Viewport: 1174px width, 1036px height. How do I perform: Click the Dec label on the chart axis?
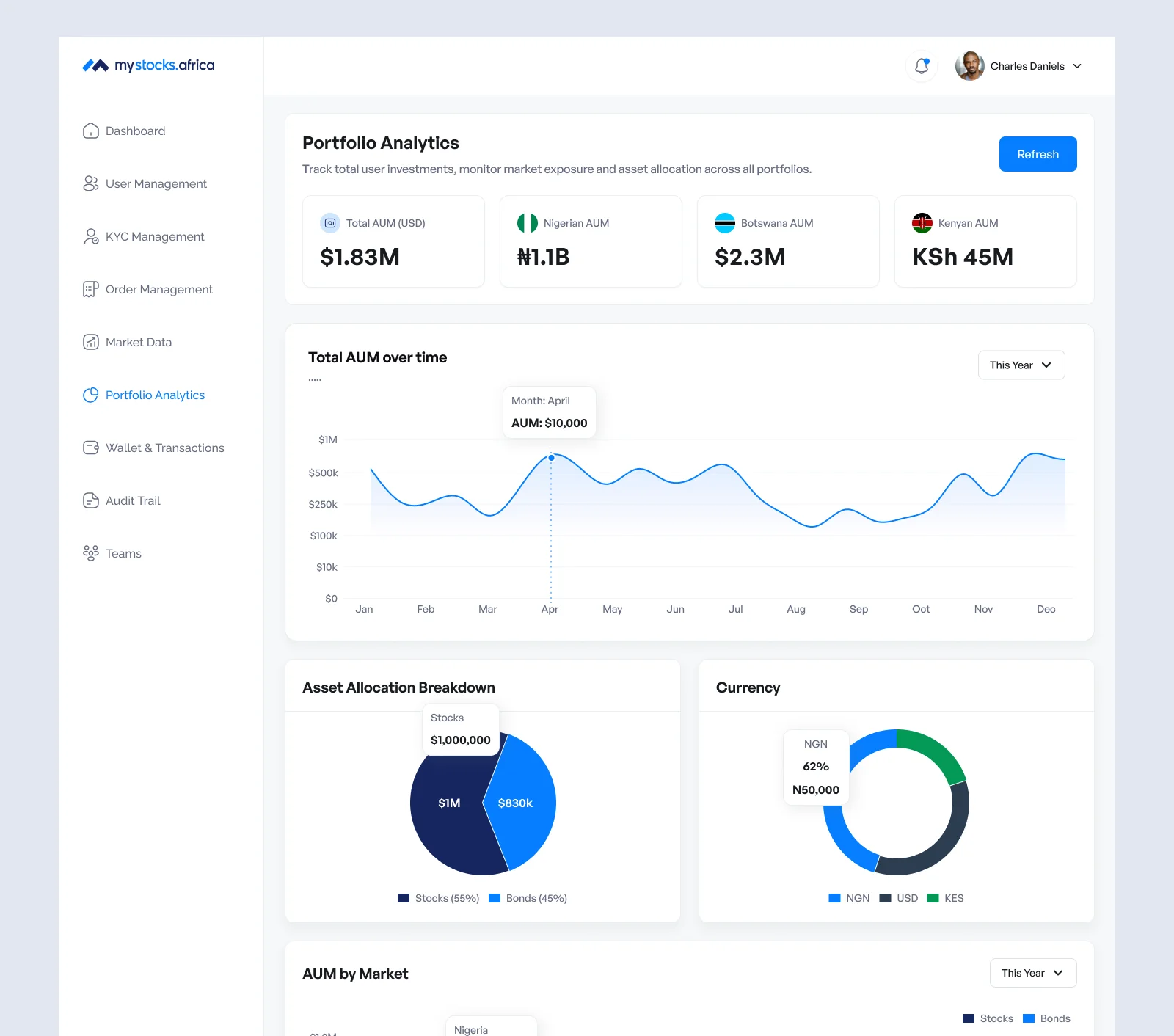click(x=1046, y=609)
